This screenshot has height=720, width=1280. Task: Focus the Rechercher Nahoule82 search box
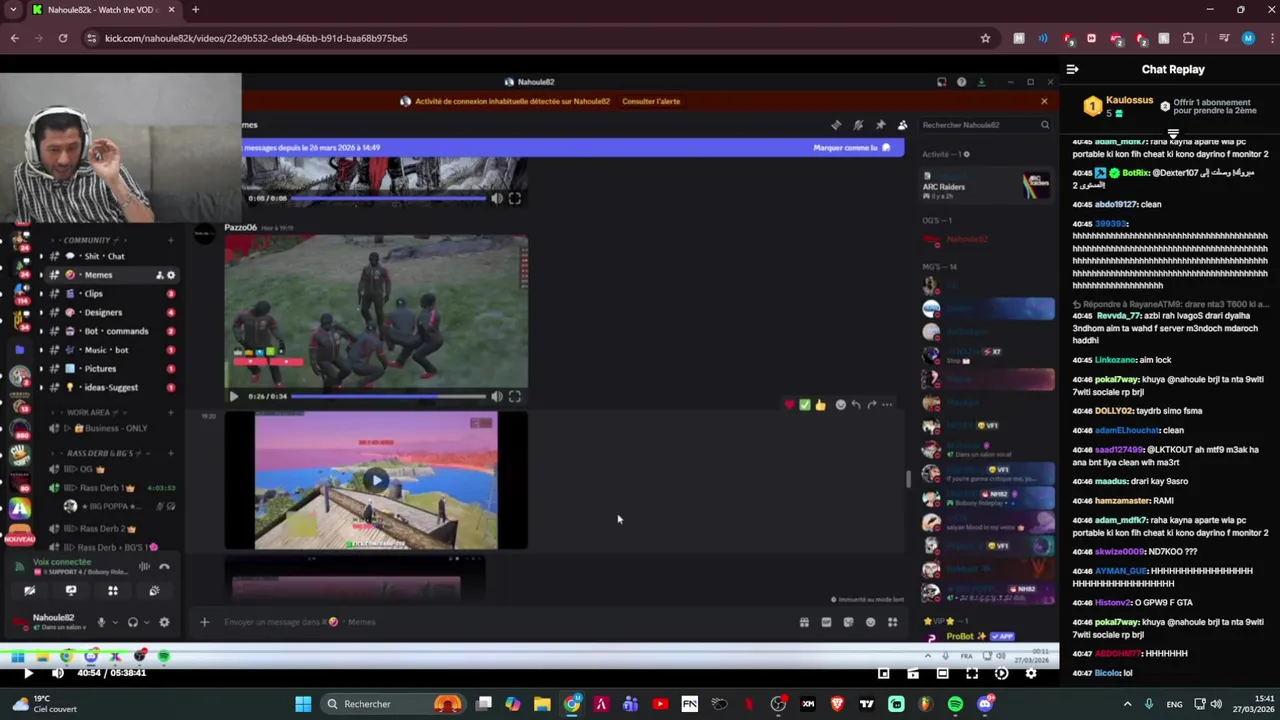pos(984,125)
